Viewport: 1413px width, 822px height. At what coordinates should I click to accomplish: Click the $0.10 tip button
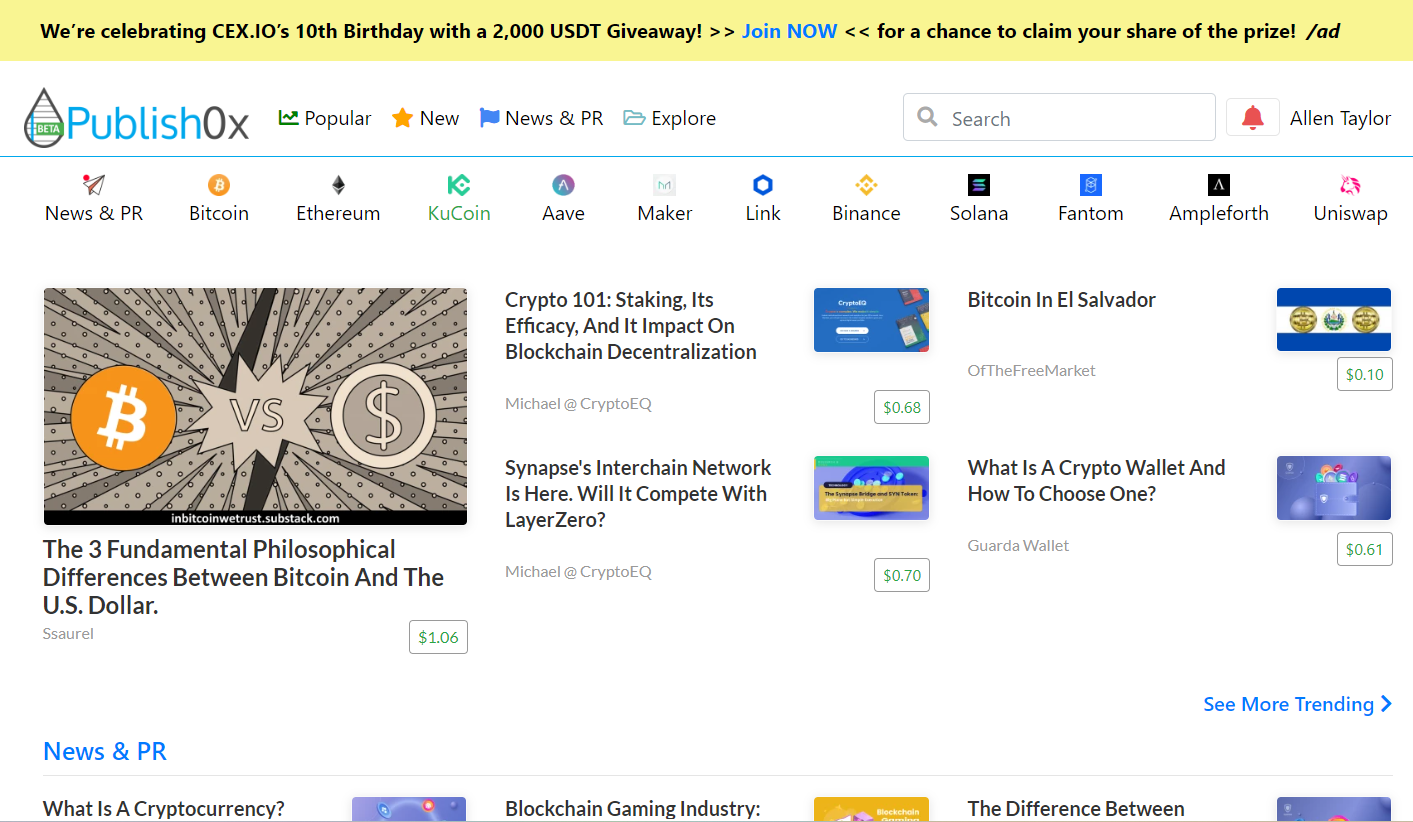[x=1365, y=374]
